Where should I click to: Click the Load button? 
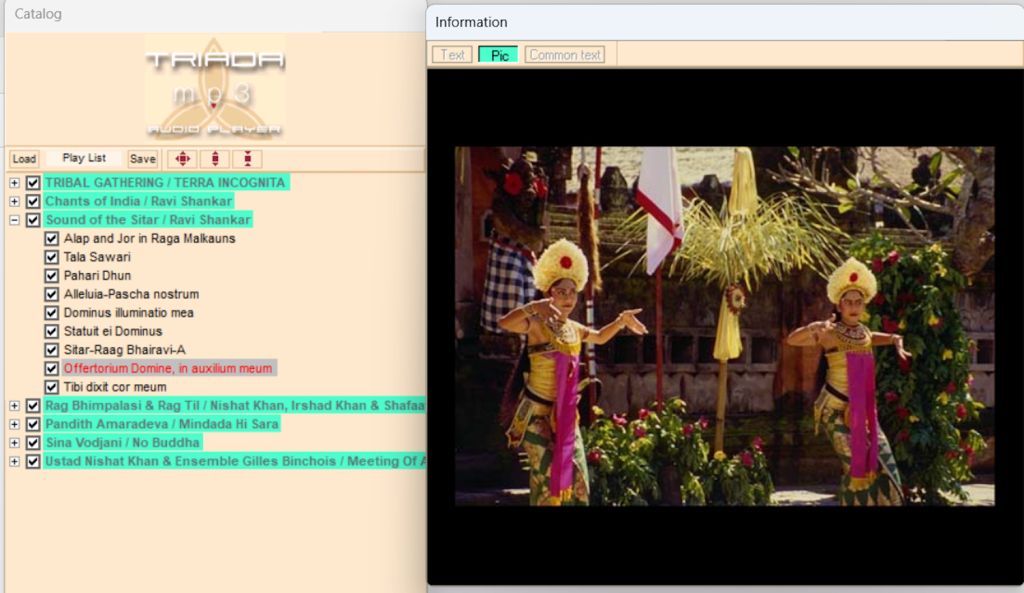click(x=24, y=159)
